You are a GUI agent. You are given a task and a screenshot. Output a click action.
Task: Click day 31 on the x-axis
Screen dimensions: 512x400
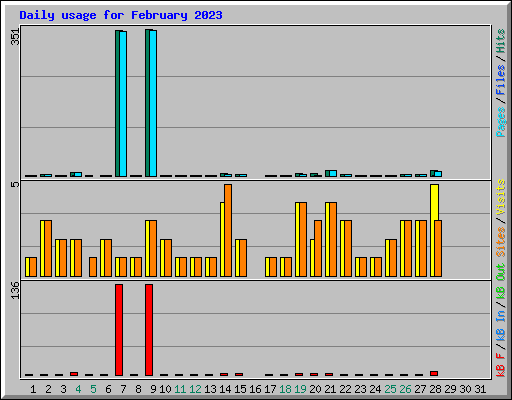[480, 389]
